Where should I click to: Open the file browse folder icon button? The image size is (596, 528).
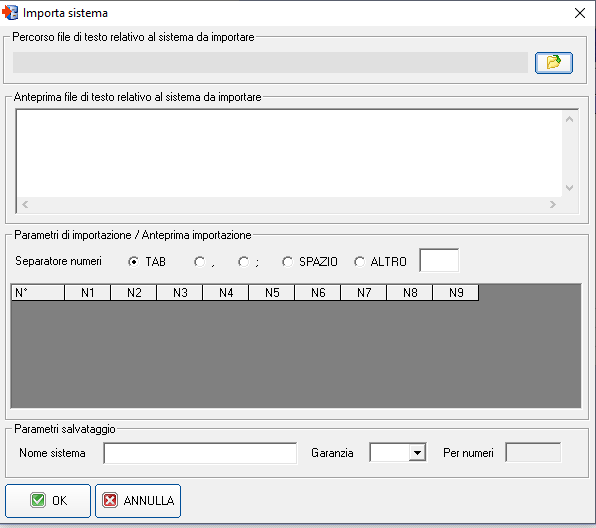click(553, 63)
